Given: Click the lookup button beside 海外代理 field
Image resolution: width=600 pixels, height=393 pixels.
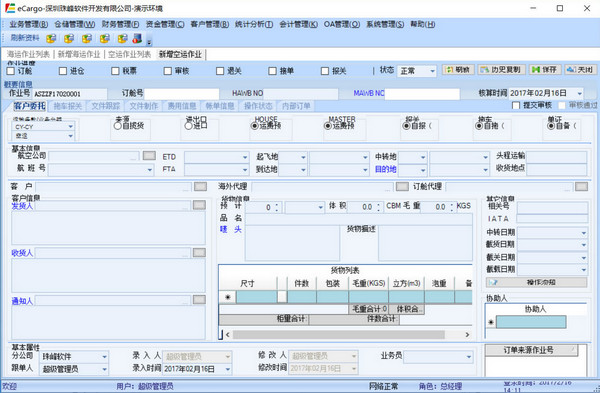Looking at the screenshot, I should pyautogui.click(x=402, y=186).
